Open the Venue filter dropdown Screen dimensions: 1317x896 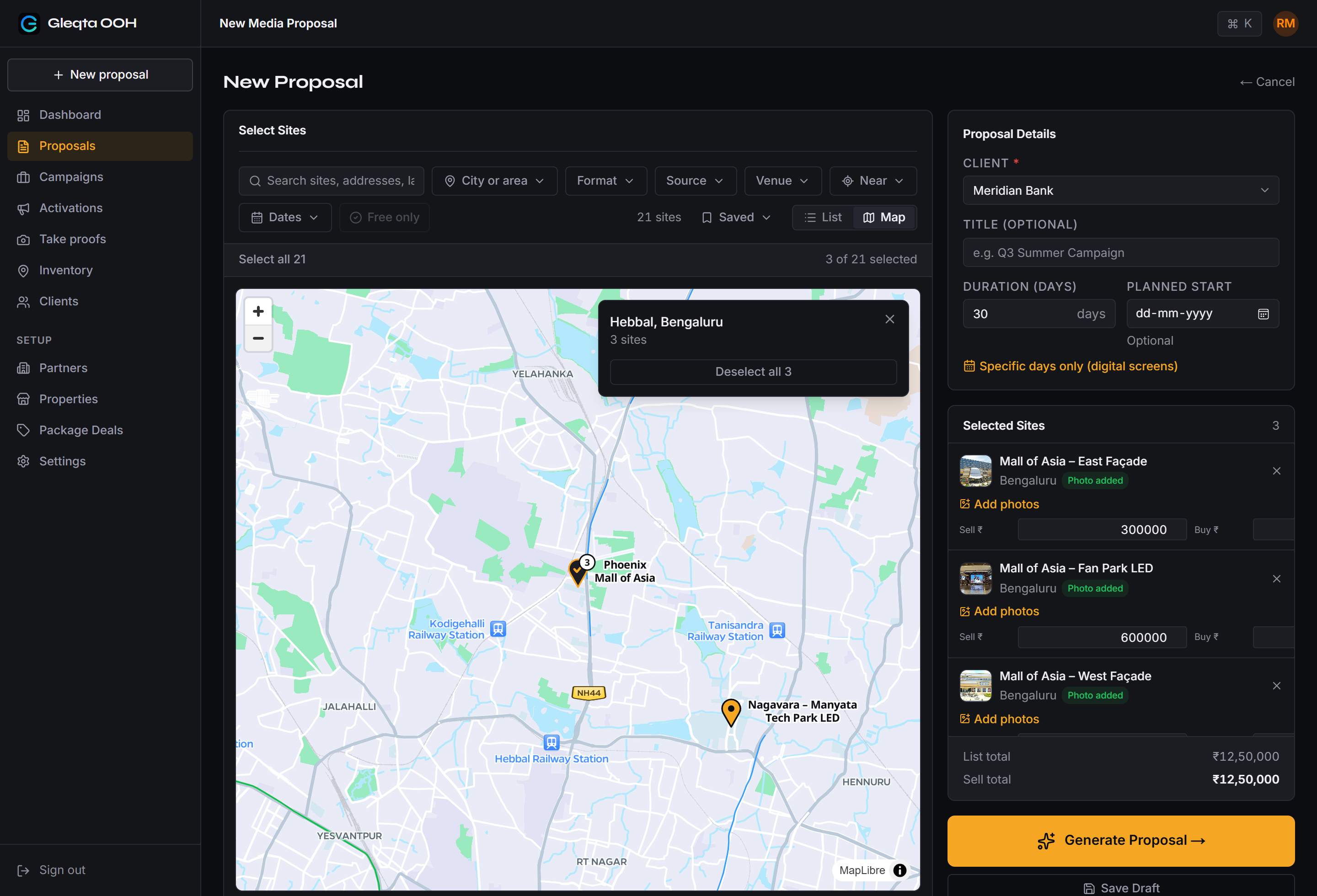pyautogui.click(x=782, y=181)
